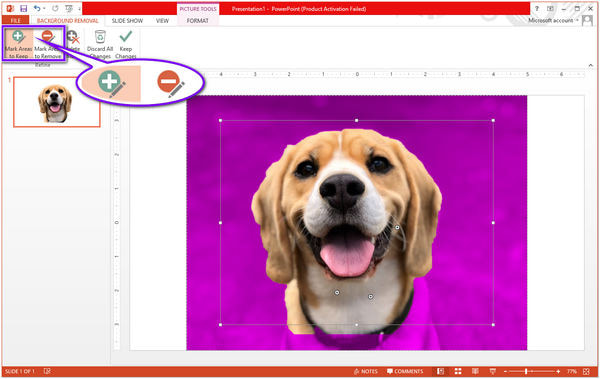Click the top-left corner marquee handle
Image resolution: width=600 pixels, height=379 pixels.
[220, 121]
